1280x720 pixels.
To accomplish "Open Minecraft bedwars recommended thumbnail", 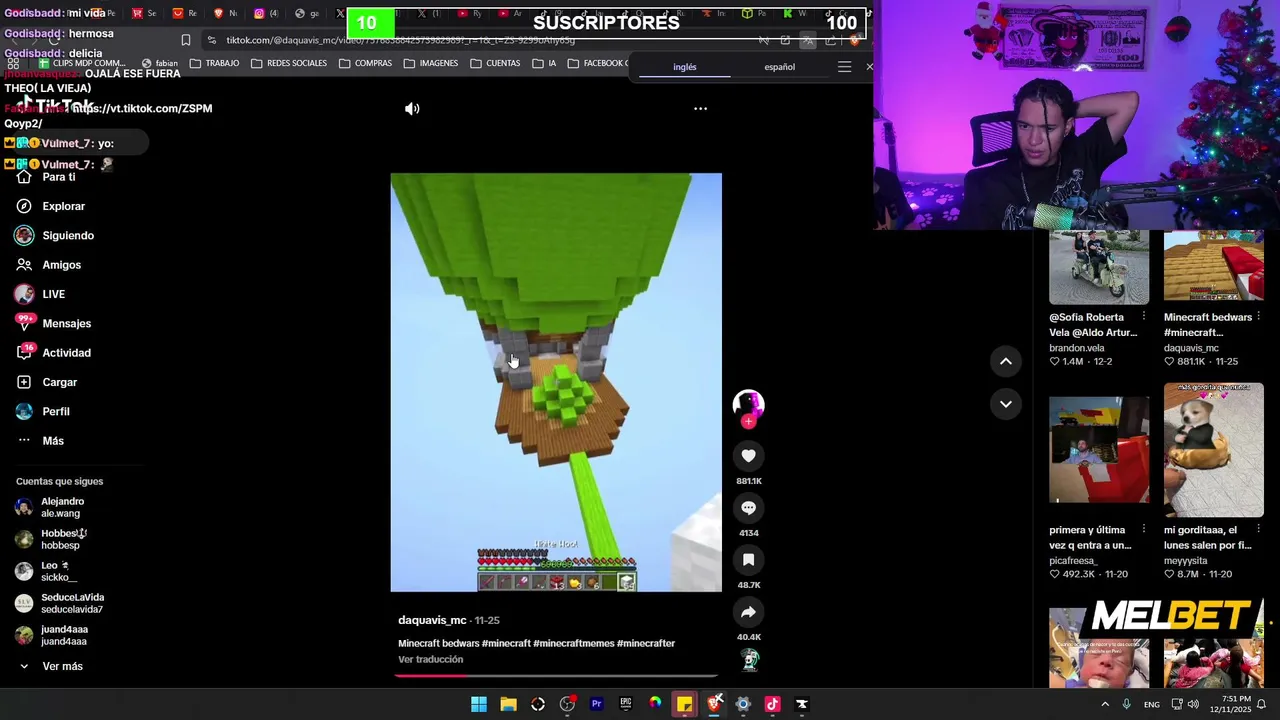I will [x=1213, y=267].
